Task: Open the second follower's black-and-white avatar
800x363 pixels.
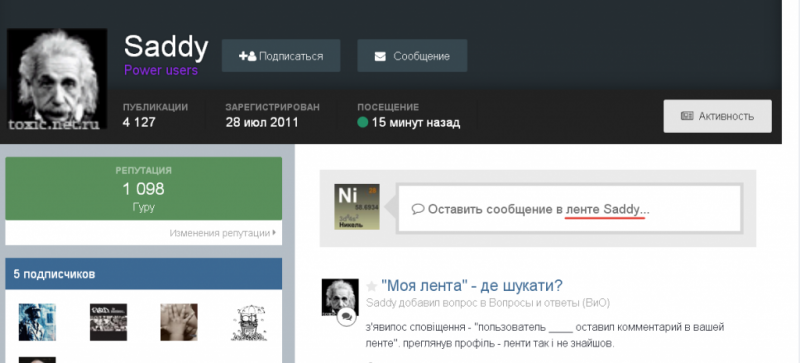Action: (x=108, y=322)
